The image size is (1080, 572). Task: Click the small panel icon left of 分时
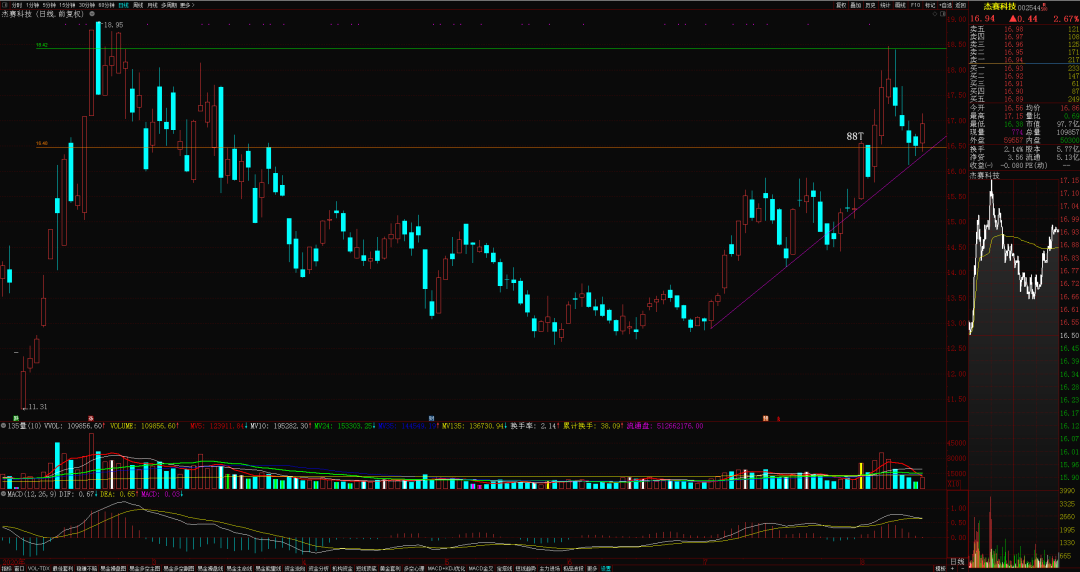[5, 5]
